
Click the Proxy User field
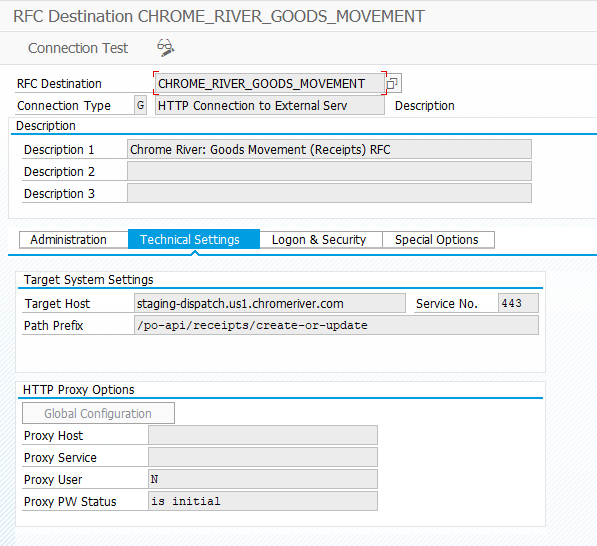tap(263, 479)
